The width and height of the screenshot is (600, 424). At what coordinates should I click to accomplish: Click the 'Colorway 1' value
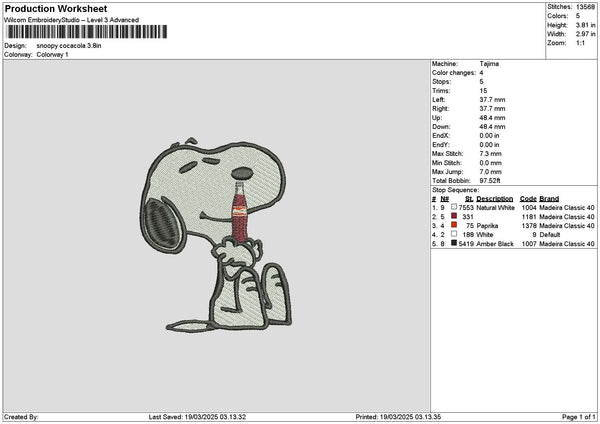(x=52, y=55)
